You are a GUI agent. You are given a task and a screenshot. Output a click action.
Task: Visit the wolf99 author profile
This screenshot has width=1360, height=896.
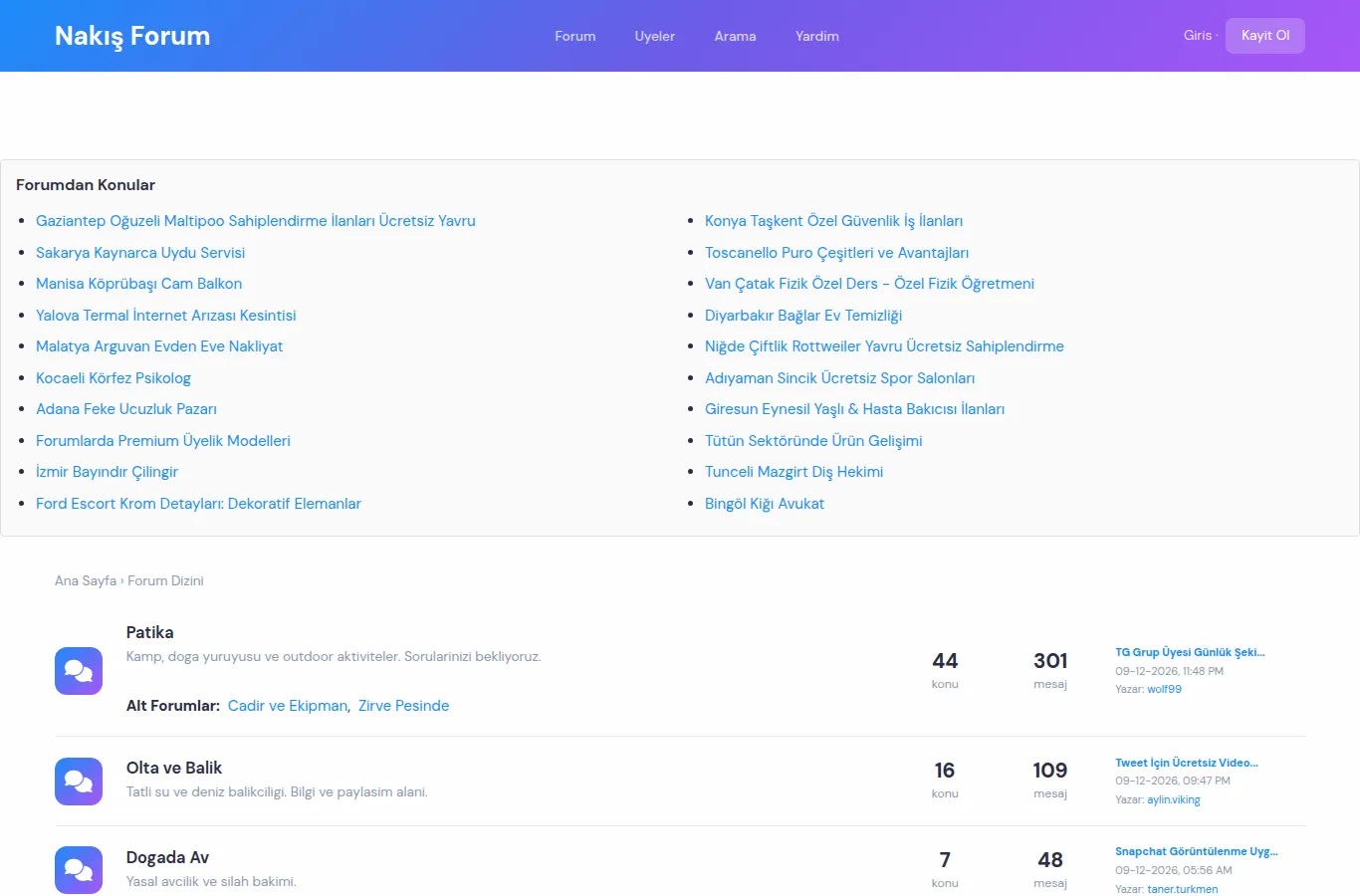point(1164,689)
